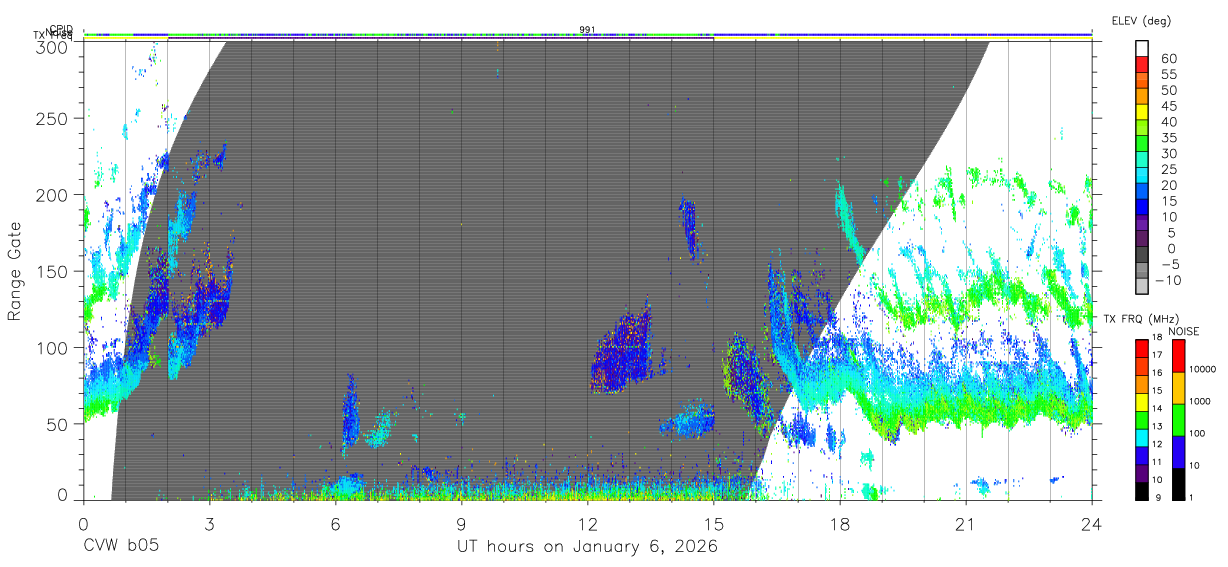
Task: Click the '30' label on ELEV scale
Action: [x=1169, y=153]
